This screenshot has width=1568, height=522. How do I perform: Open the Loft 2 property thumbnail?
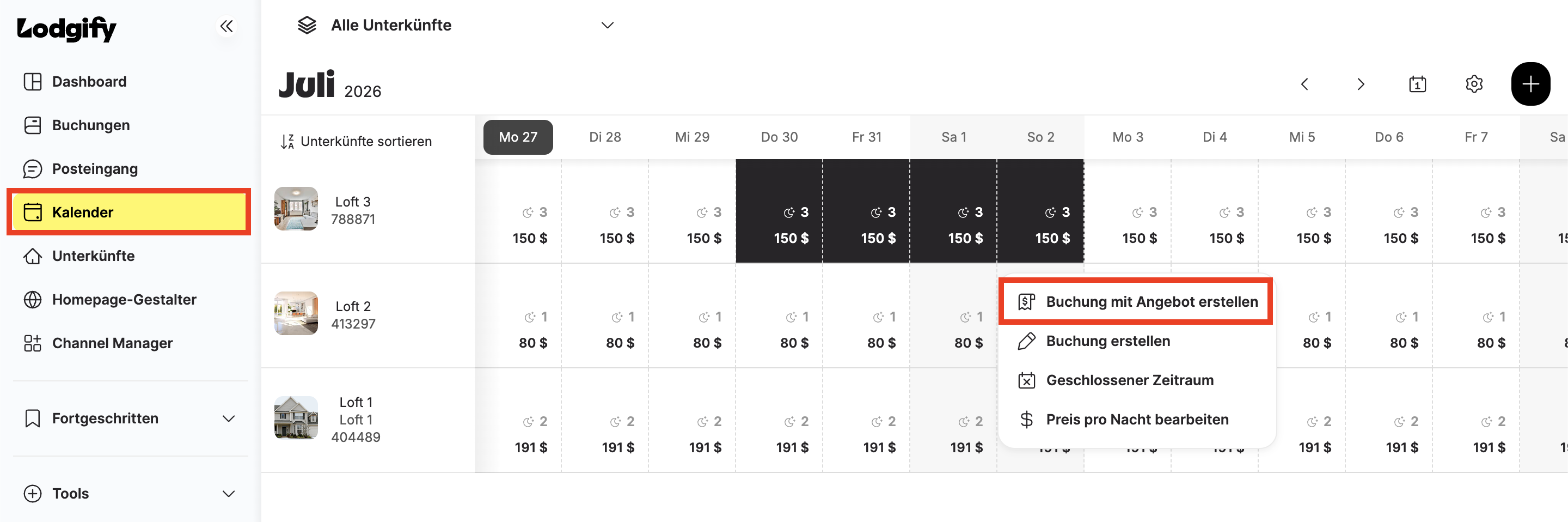pos(296,313)
